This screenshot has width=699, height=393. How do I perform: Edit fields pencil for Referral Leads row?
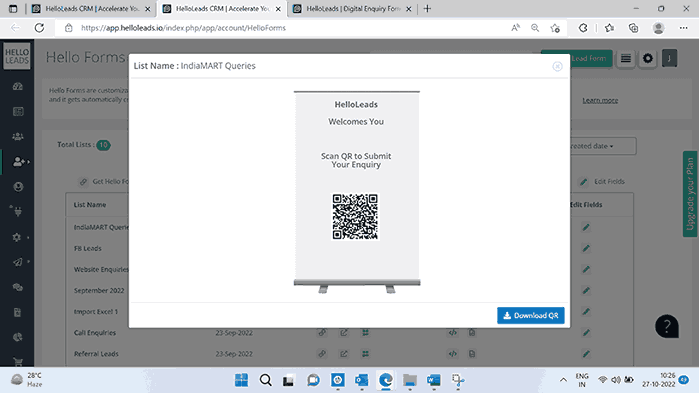[x=586, y=354]
